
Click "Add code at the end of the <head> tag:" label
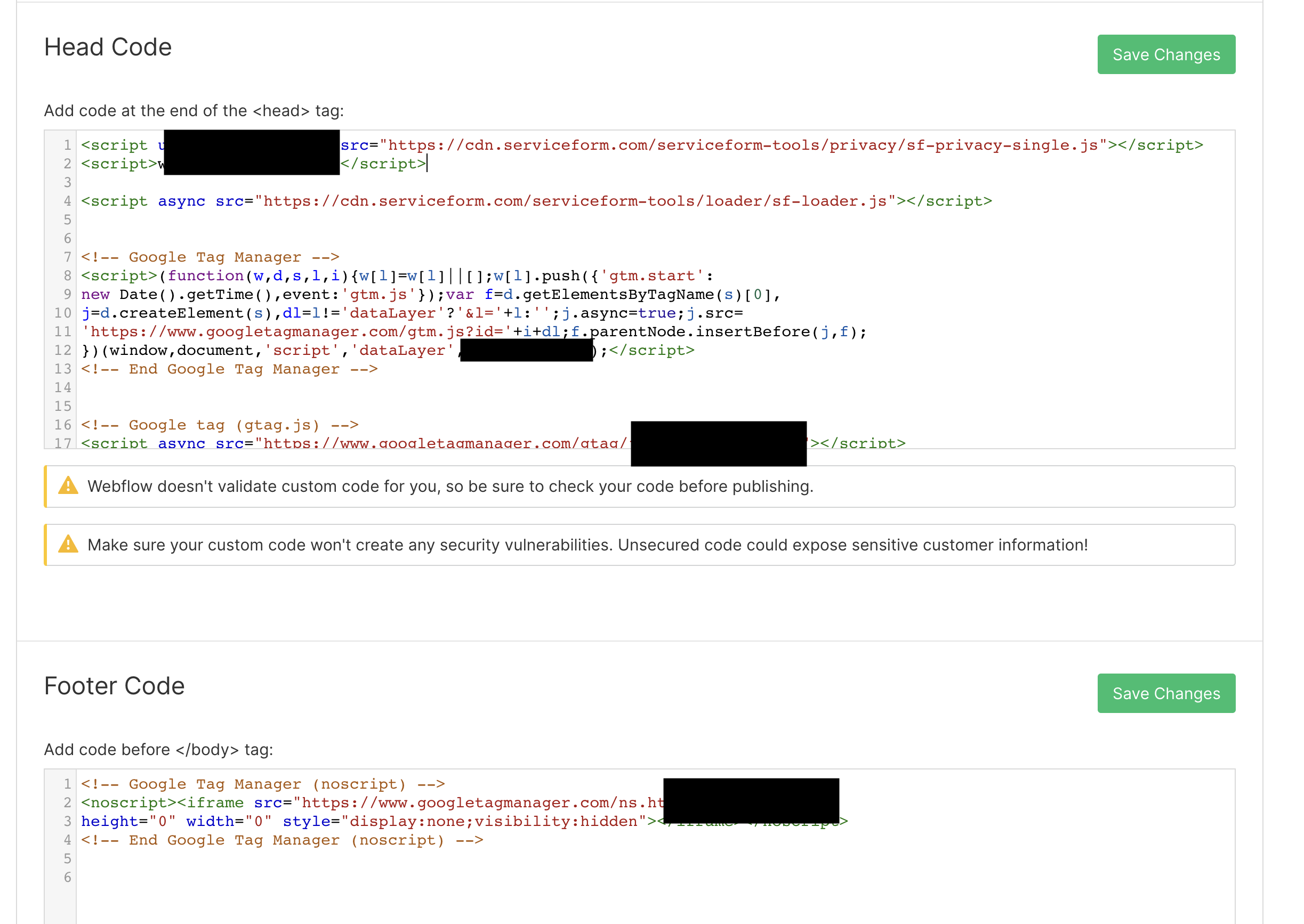(194, 110)
